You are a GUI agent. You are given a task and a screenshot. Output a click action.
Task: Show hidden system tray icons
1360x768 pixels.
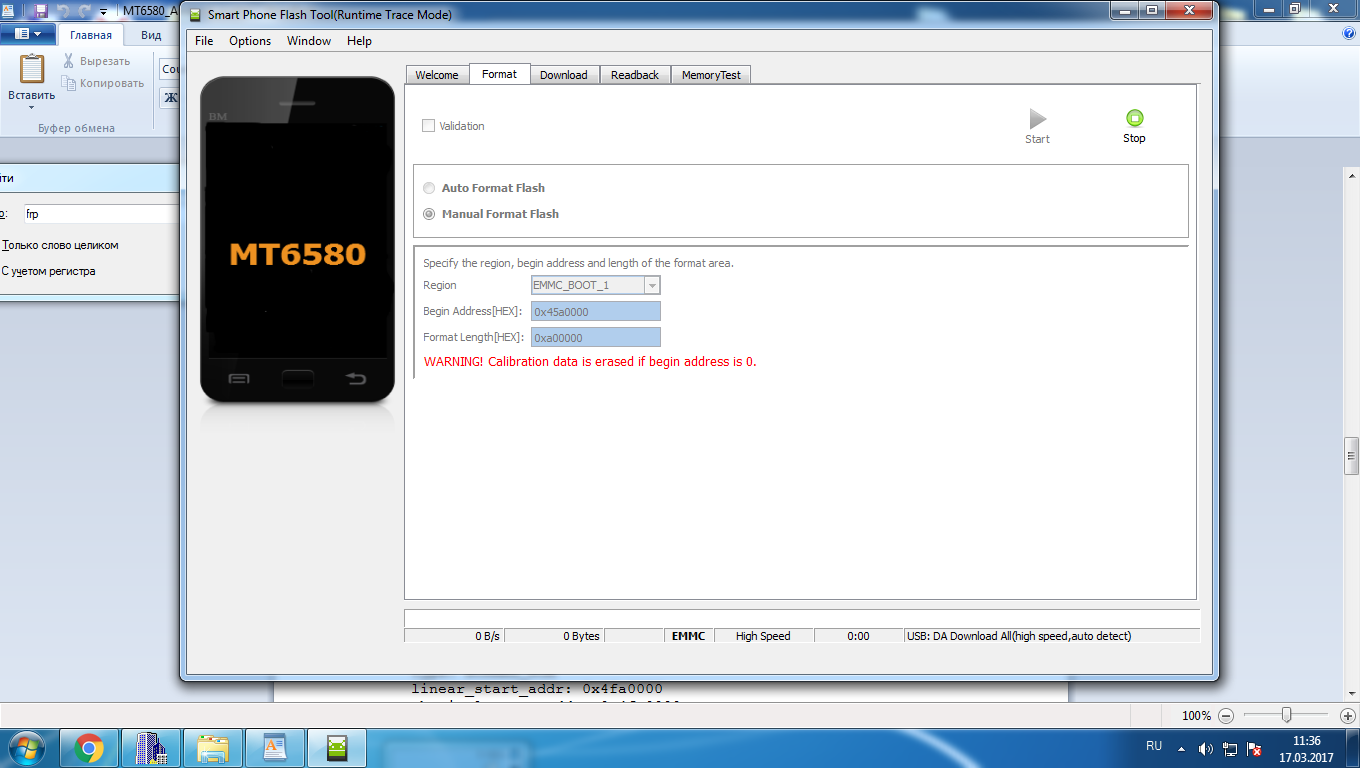point(1182,748)
